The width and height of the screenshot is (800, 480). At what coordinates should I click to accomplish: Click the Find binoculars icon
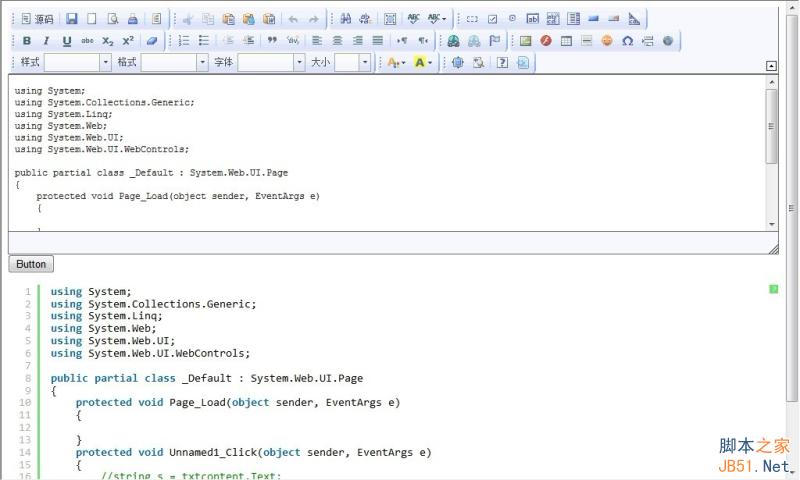click(345, 18)
